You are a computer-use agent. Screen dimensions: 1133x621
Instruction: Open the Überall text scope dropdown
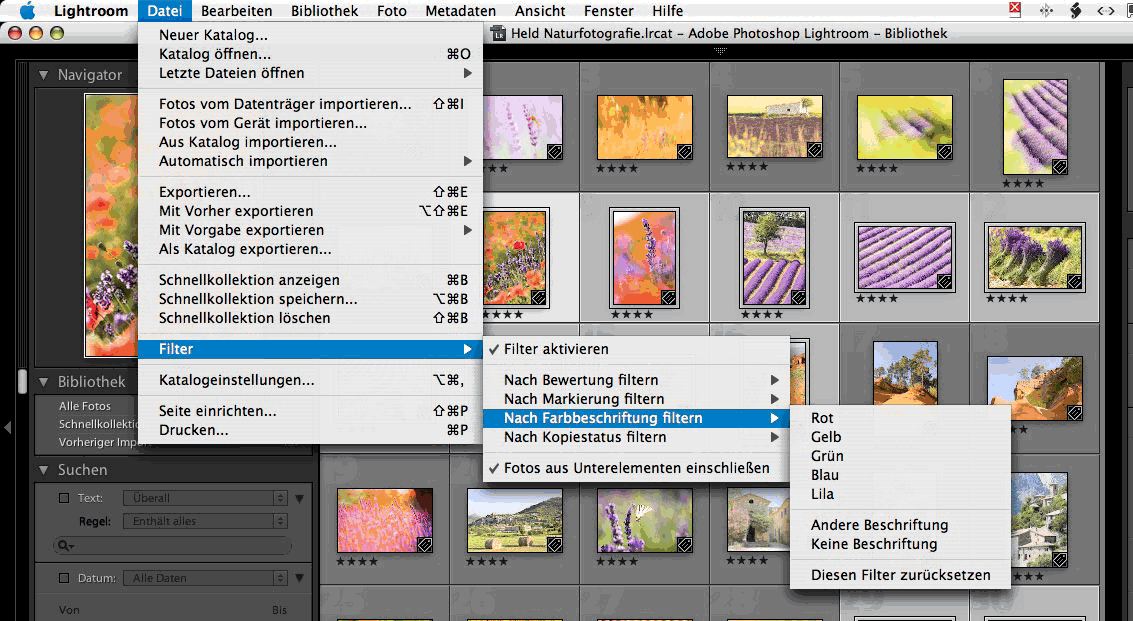[205, 498]
